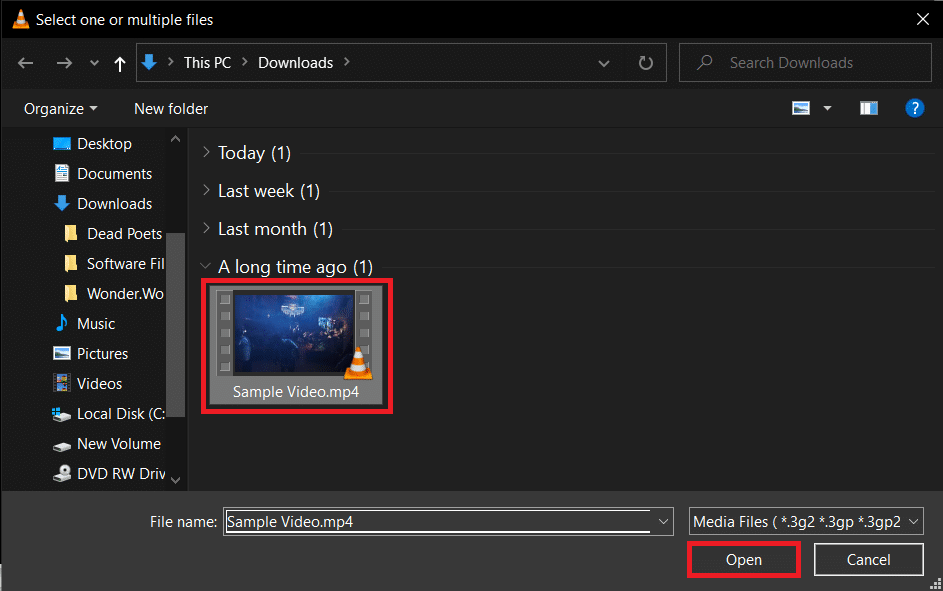Click the Cancel button
The image size is (943, 591).
(868, 559)
